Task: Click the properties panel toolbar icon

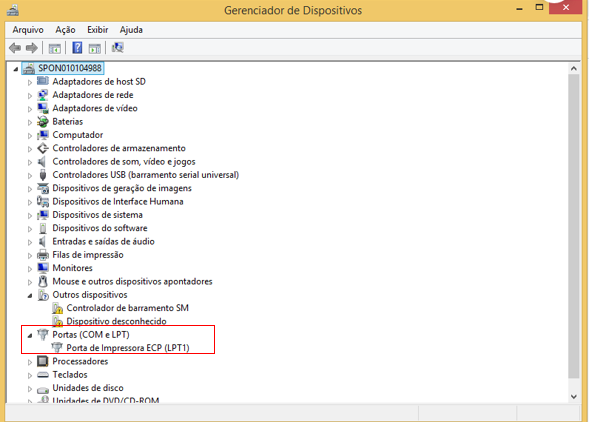Action: (95, 48)
